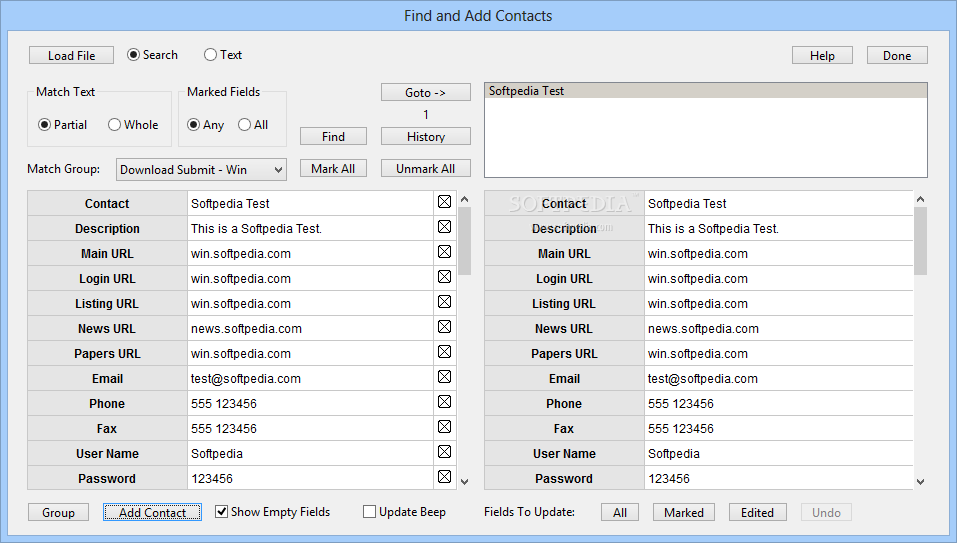
Task: Click the Unmark All button
Action: (x=426, y=168)
